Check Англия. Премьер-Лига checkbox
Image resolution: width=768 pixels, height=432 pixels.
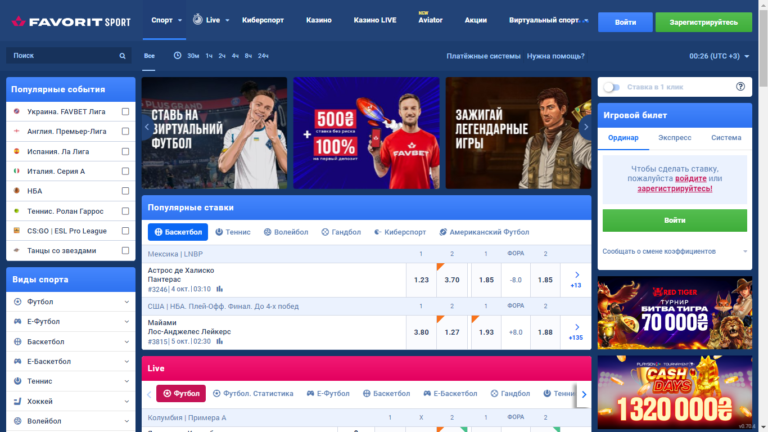(x=125, y=131)
